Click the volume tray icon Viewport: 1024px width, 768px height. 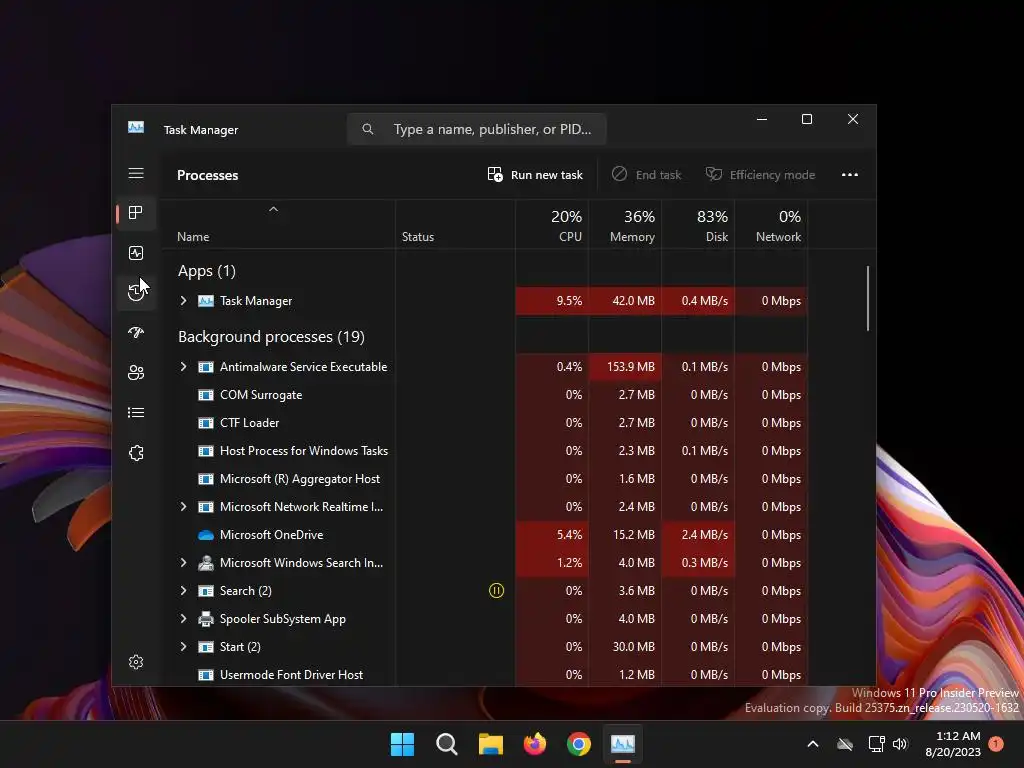(900, 744)
